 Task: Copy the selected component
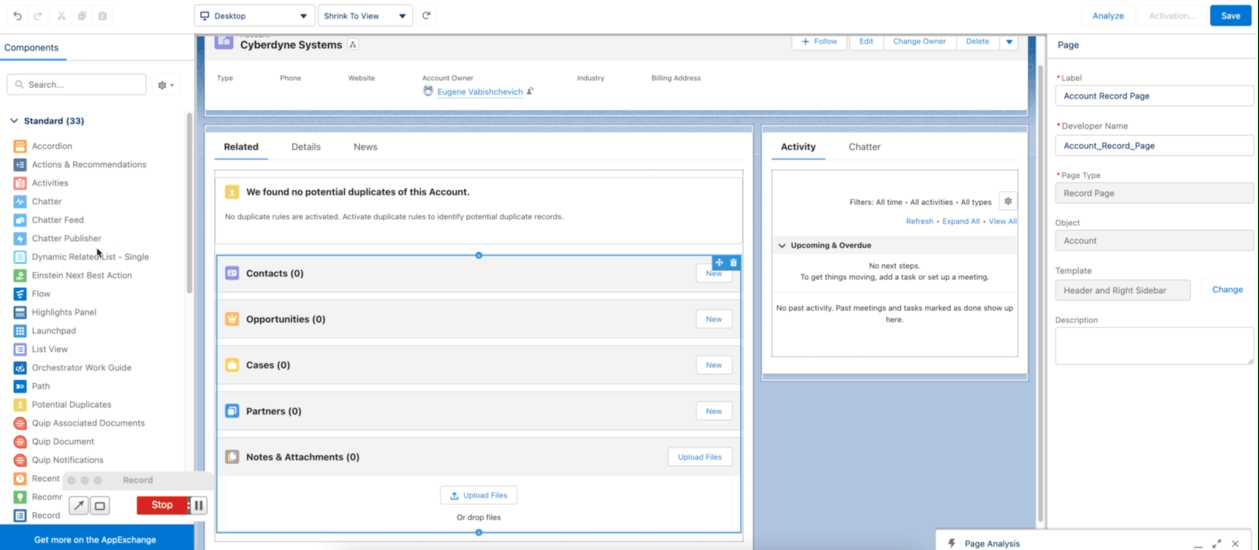(x=82, y=16)
